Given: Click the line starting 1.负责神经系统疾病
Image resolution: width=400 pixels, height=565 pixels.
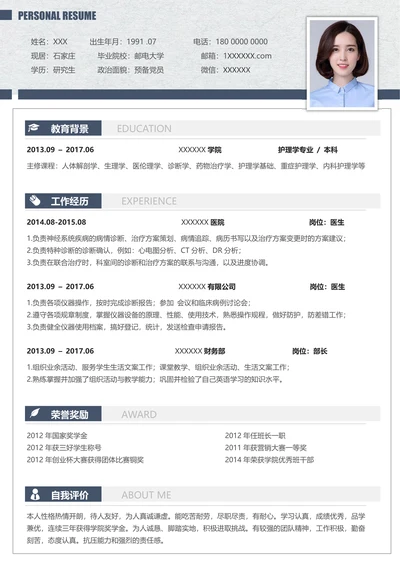Looking at the screenshot, I should click(186, 238).
